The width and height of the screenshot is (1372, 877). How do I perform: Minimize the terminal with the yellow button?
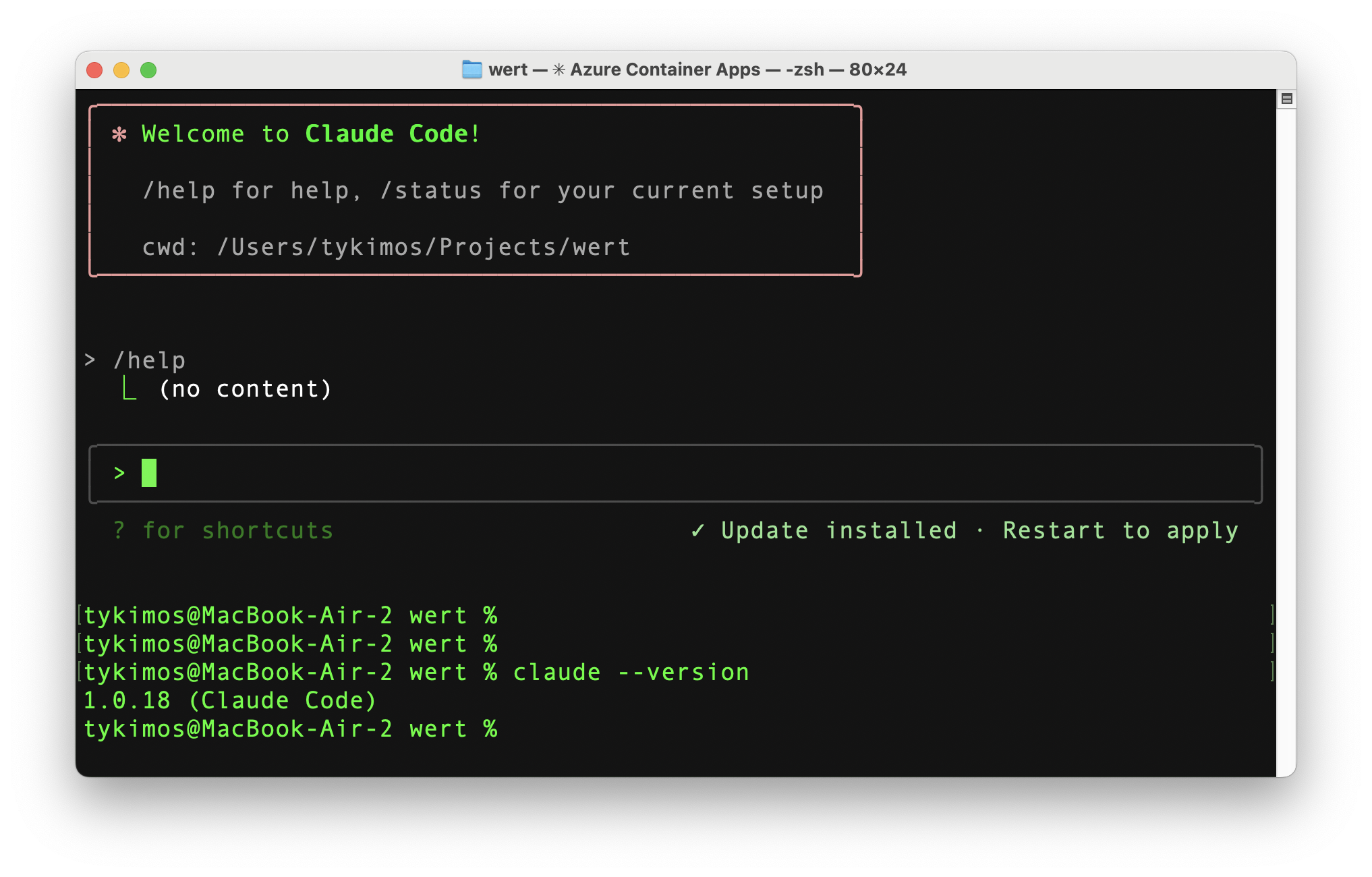121,70
